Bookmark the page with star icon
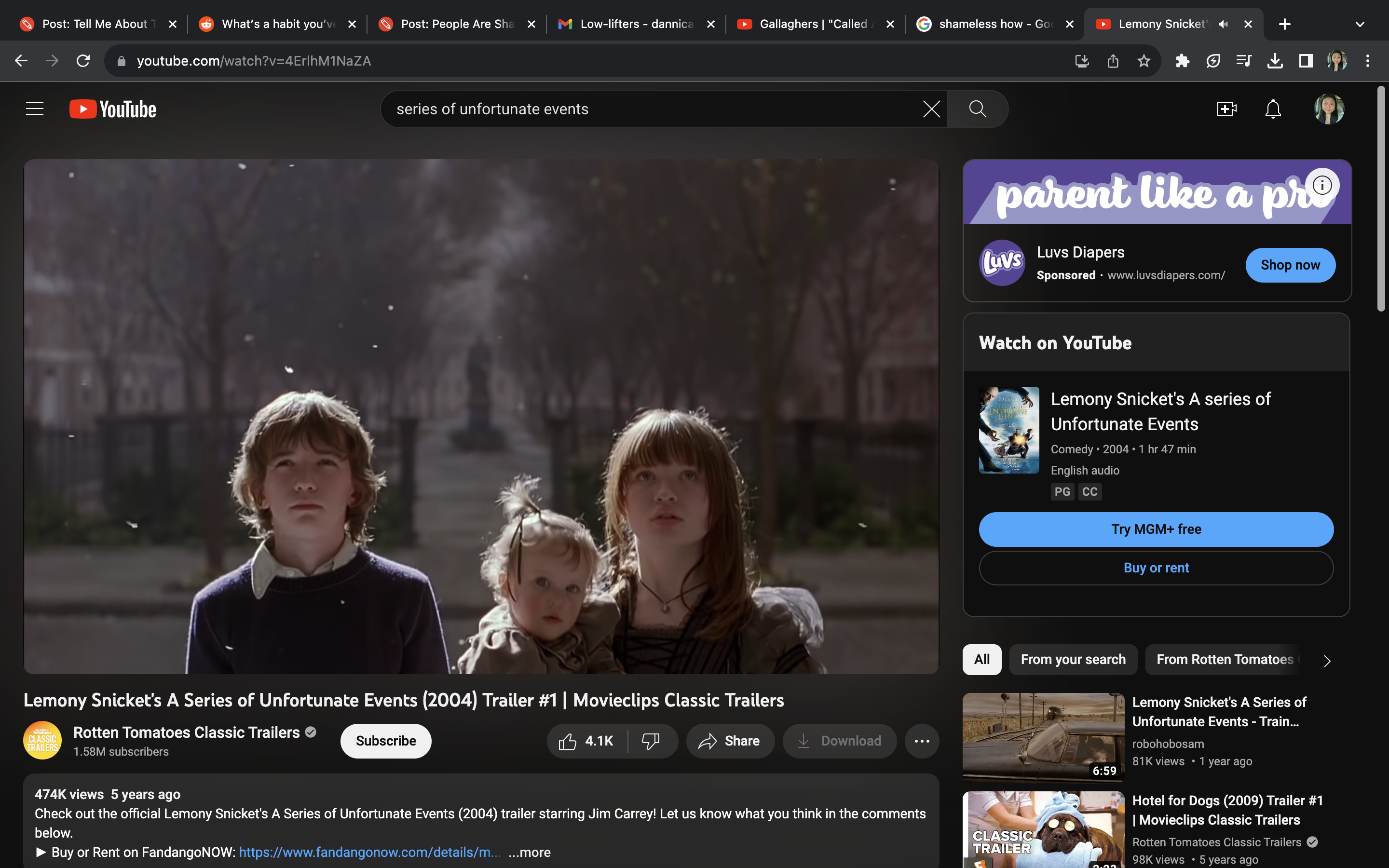Screen dimensions: 1389x868 point(1144,61)
